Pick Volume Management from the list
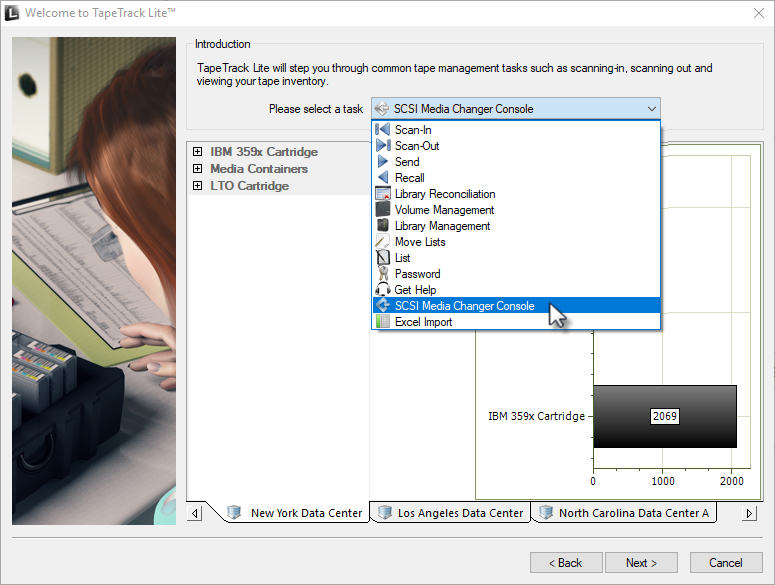The width and height of the screenshot is (775, 585). tap(516, 209)
